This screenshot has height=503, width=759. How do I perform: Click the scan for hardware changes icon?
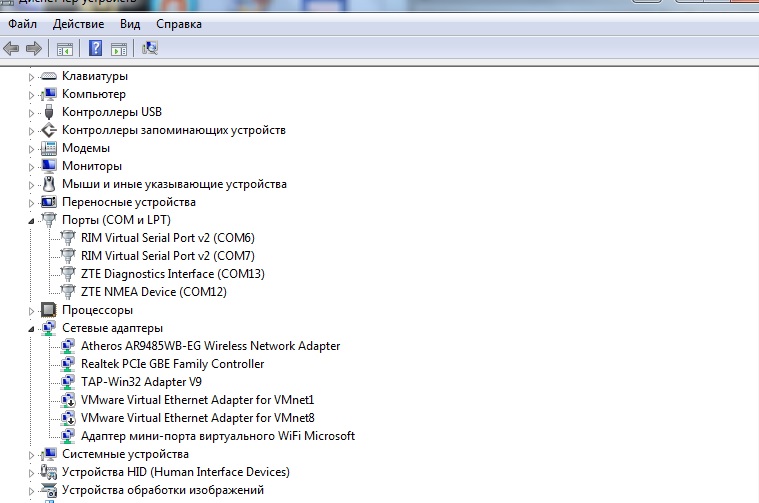pos(151,48)
